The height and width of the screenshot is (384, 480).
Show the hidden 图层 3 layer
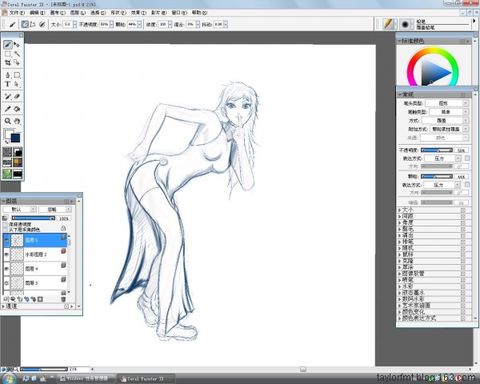coord(6,283)
